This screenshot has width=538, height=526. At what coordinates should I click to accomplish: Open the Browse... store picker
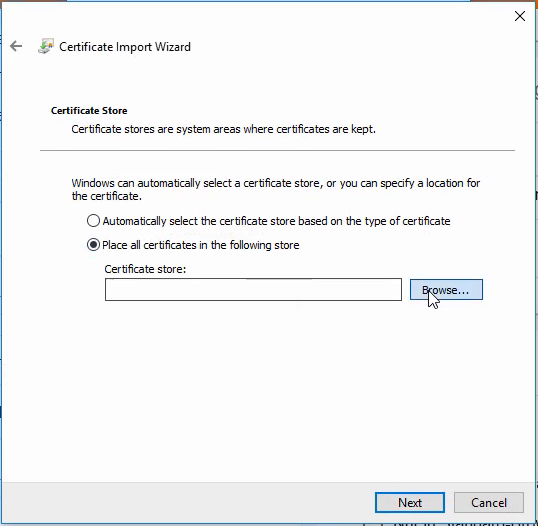pos(446,290)
